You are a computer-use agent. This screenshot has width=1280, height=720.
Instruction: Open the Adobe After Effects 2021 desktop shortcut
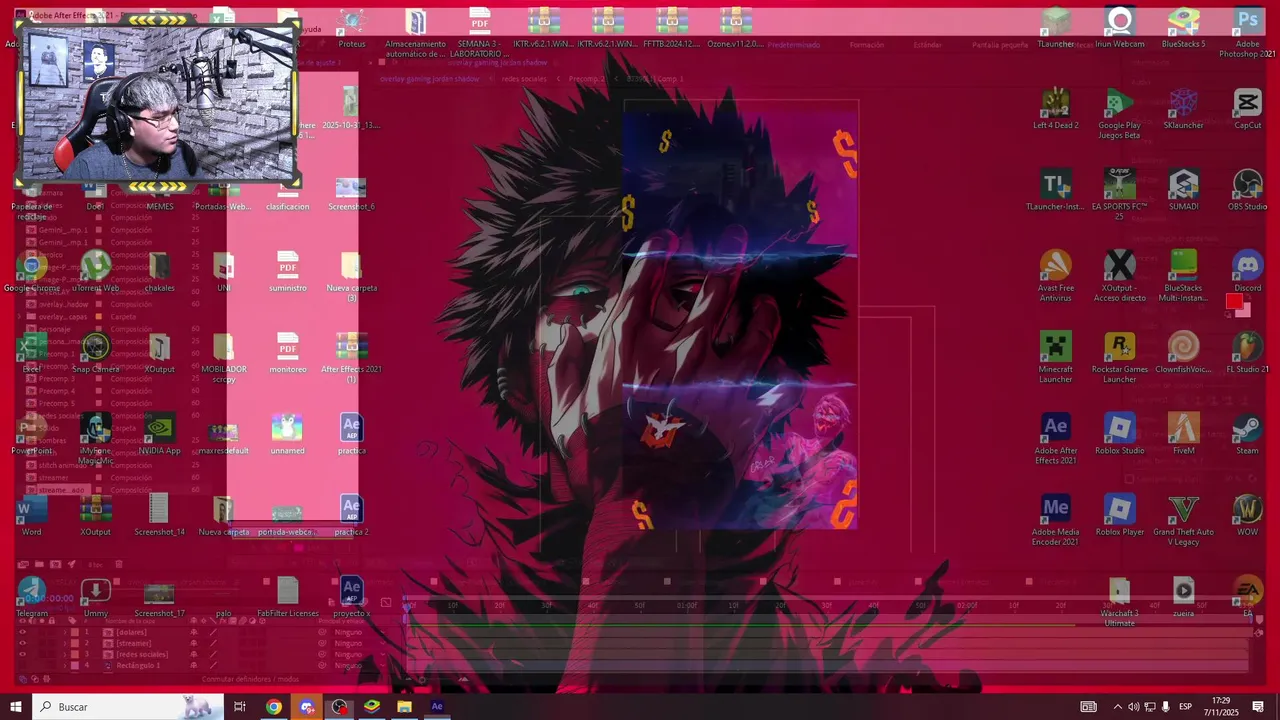click(1055, 438)
